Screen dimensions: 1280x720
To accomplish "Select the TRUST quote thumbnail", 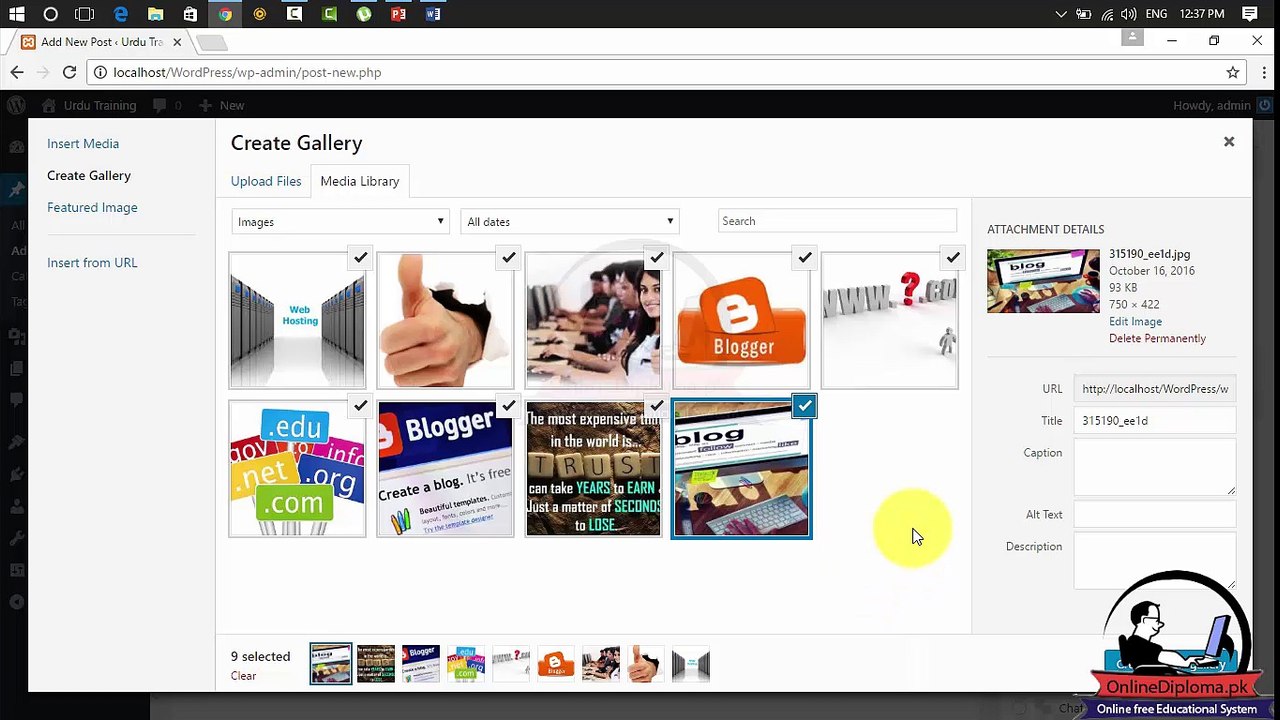I will pyautogui.click(x=593, y=469).
